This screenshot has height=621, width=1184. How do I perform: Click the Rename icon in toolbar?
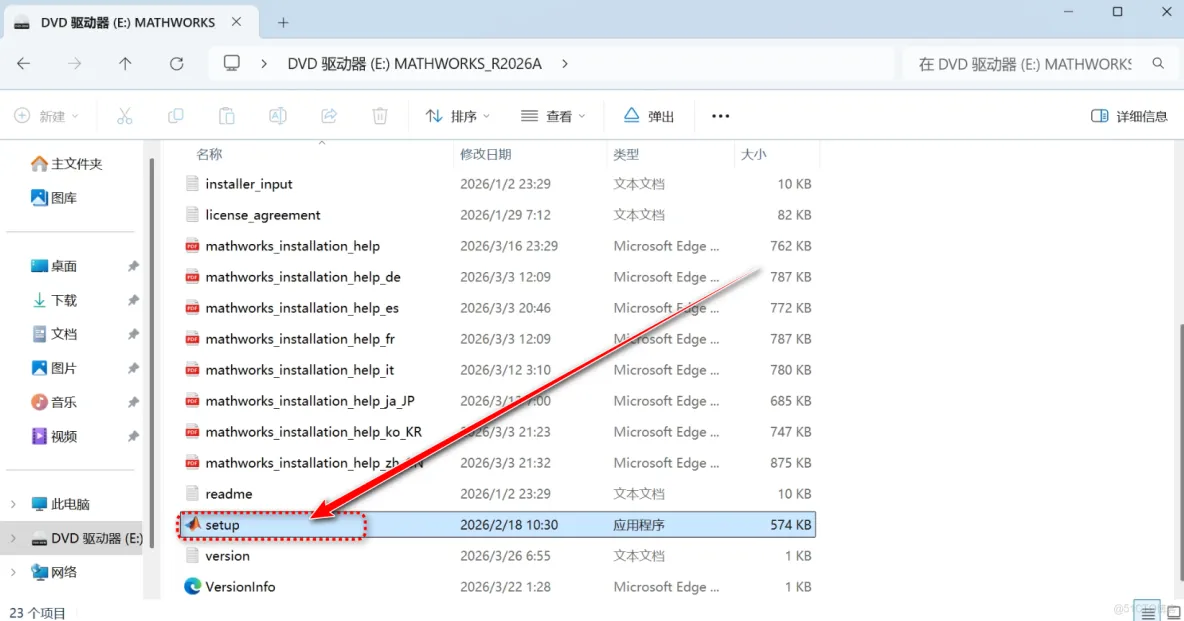coord(278,116)
